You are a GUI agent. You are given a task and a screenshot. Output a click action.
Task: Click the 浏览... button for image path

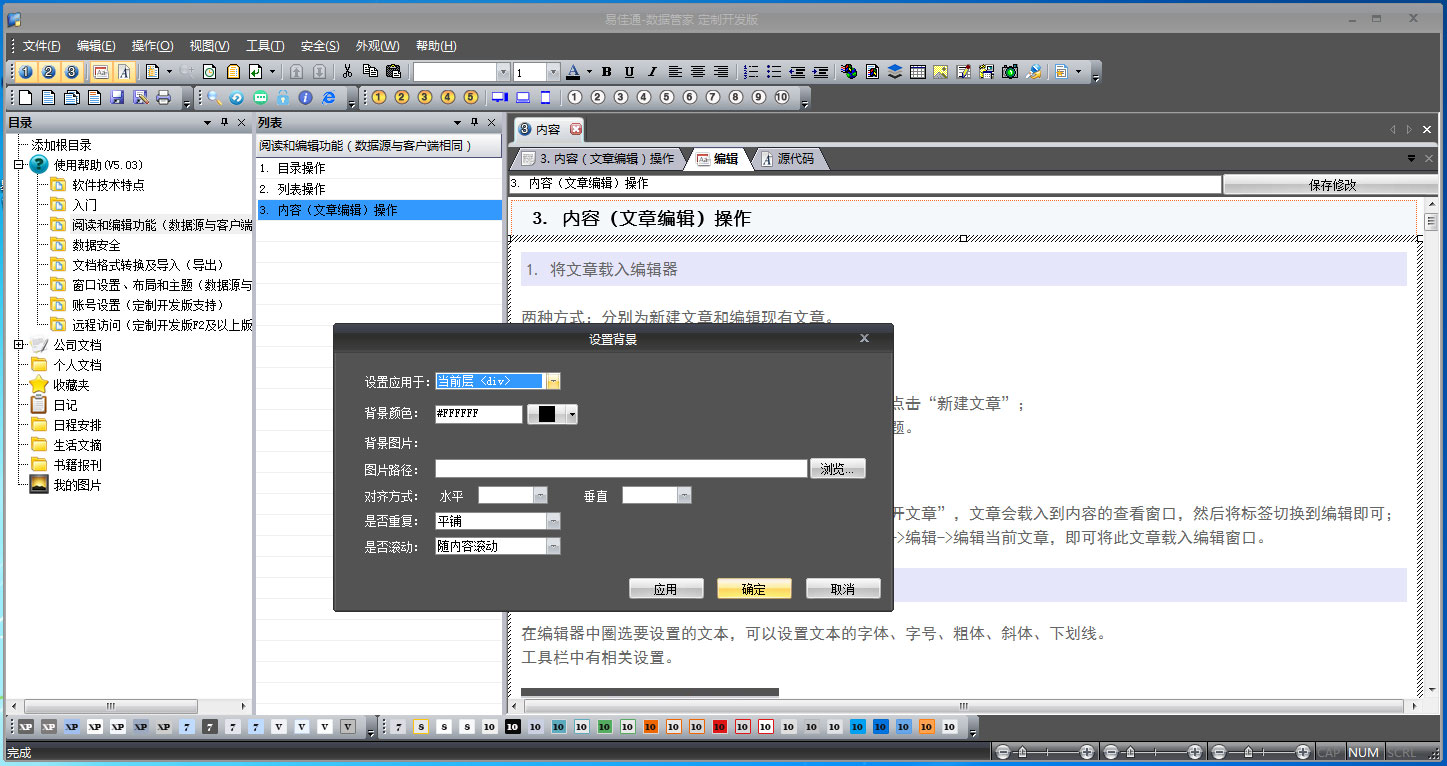coord(838,467)
